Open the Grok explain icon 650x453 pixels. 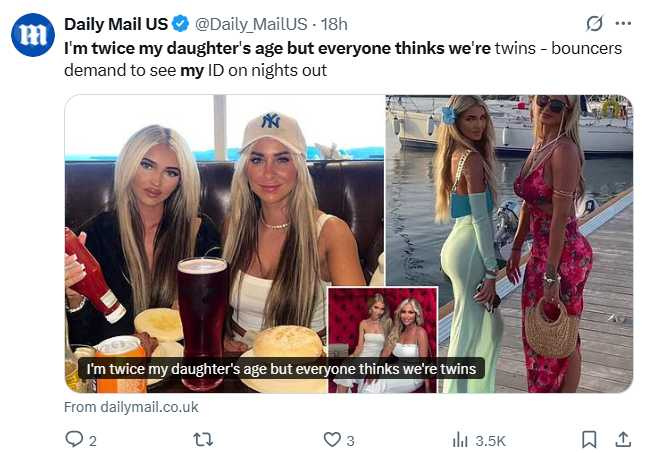coord(594,24)
